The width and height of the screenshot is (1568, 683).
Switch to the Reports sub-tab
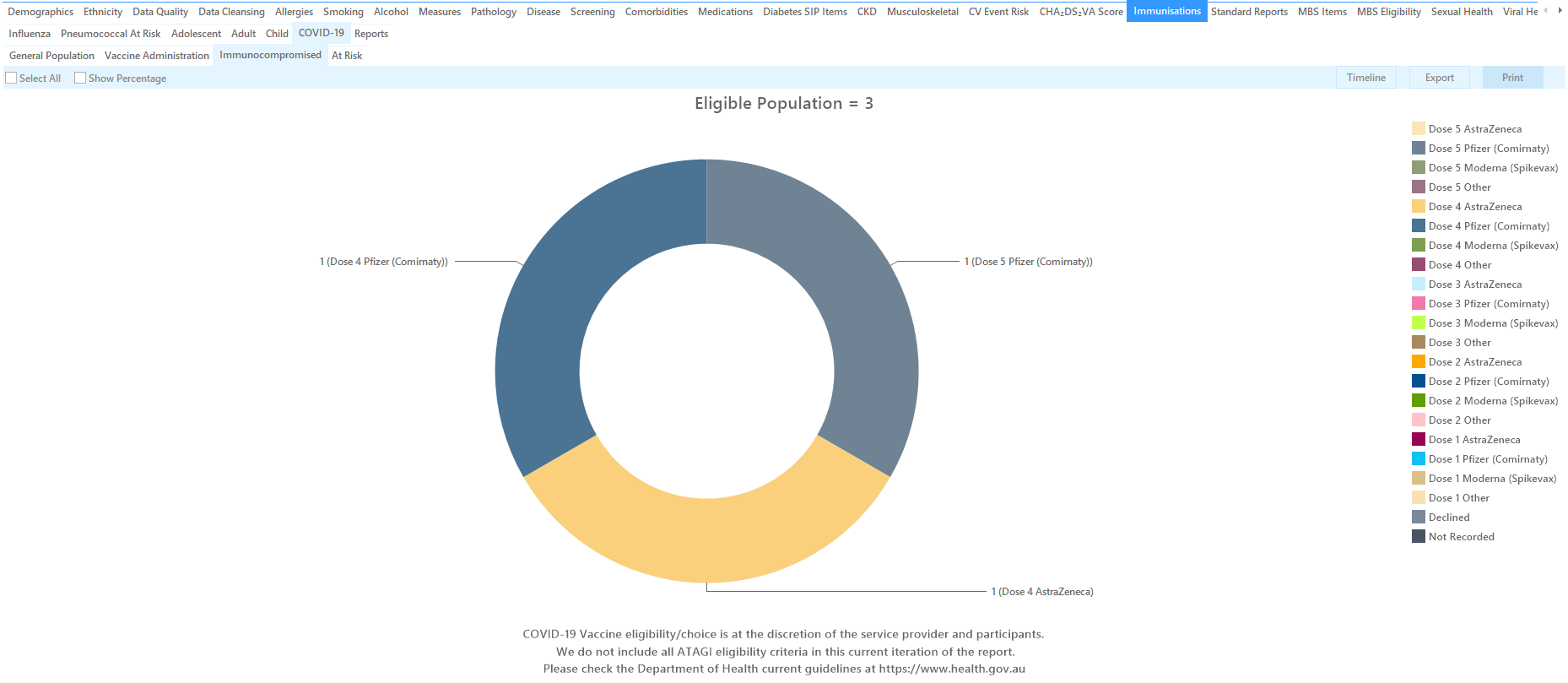pos(371,34)
